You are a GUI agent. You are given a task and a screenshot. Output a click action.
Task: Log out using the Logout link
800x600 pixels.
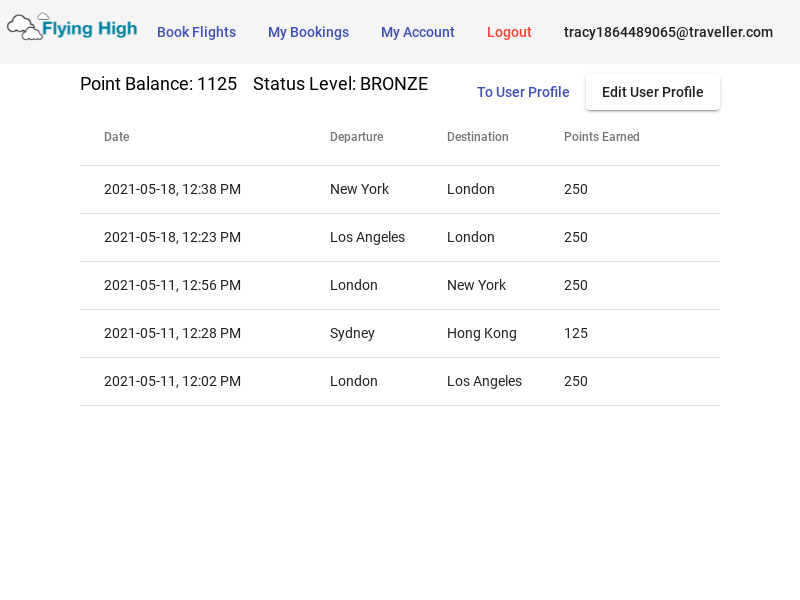tap(509, 32)
